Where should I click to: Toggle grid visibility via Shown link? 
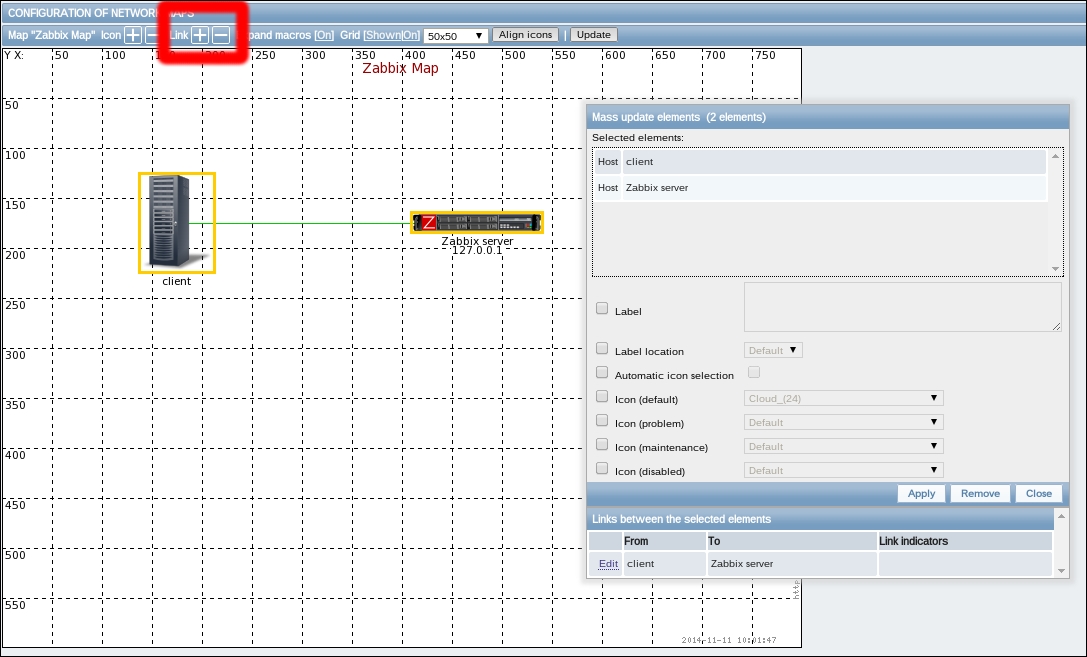[383, 35]
